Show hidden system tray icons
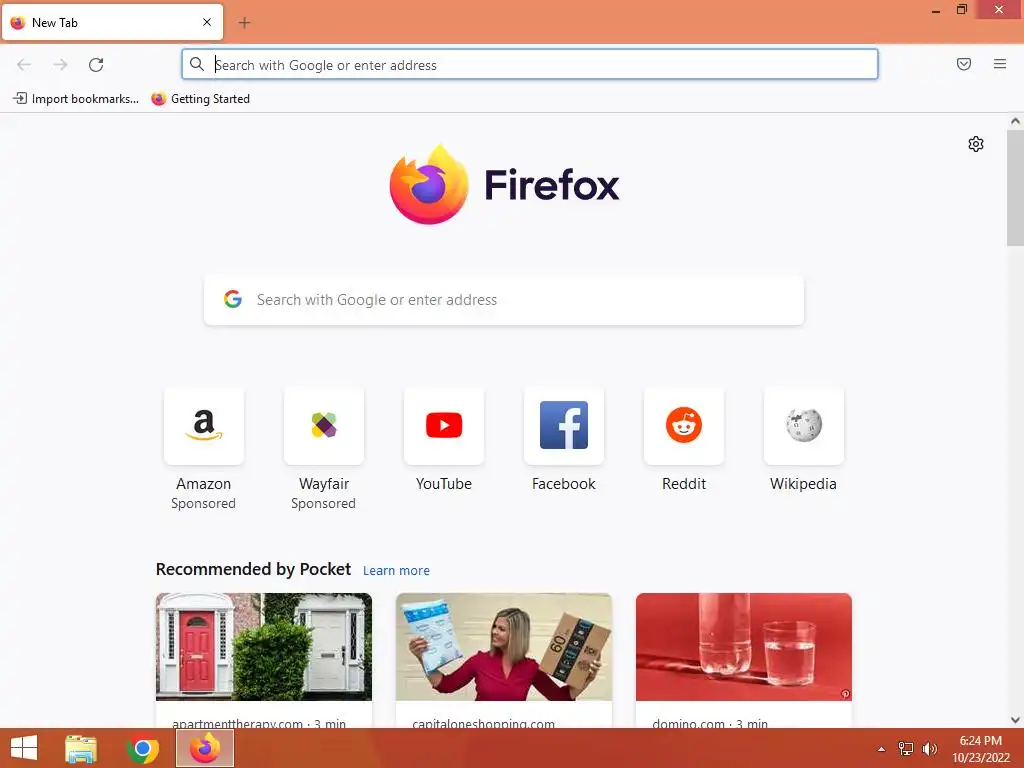The image size is (1024, 768). [x=881, y=749]
